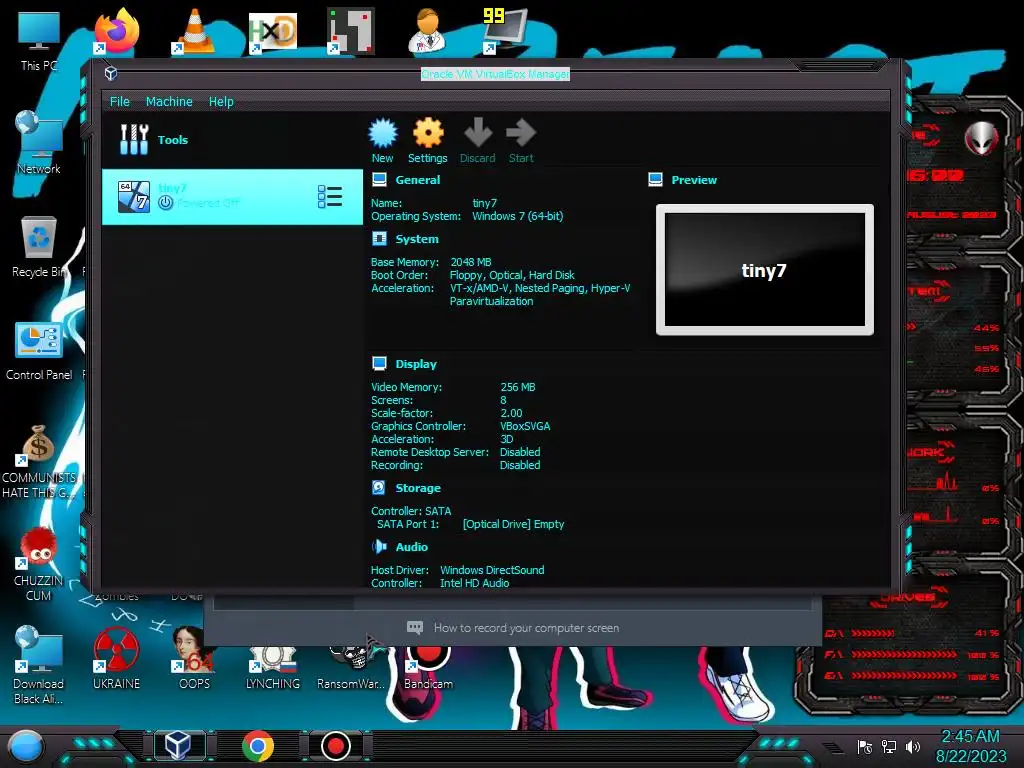Click the Audio speaker icon
This screenshot has width=1024, height=768.
point(379,547)
